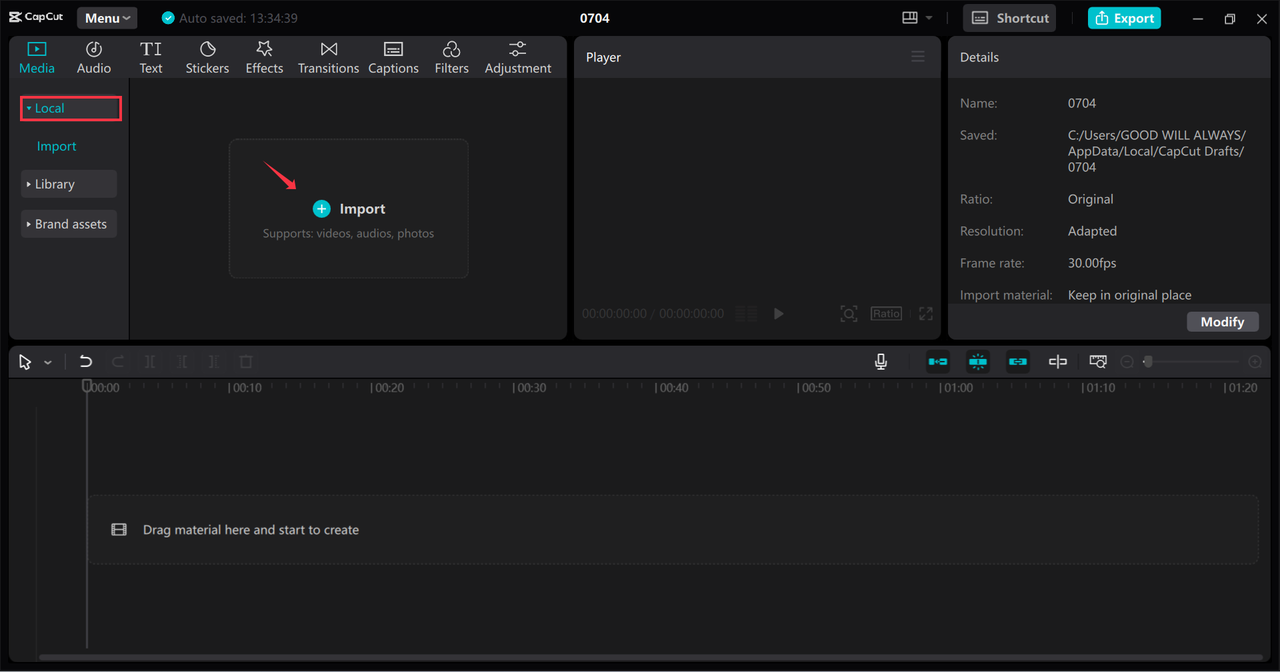Click the timeline zoom out minus
This screenshot has width=1280, height=672.
tap(1127, 362)
